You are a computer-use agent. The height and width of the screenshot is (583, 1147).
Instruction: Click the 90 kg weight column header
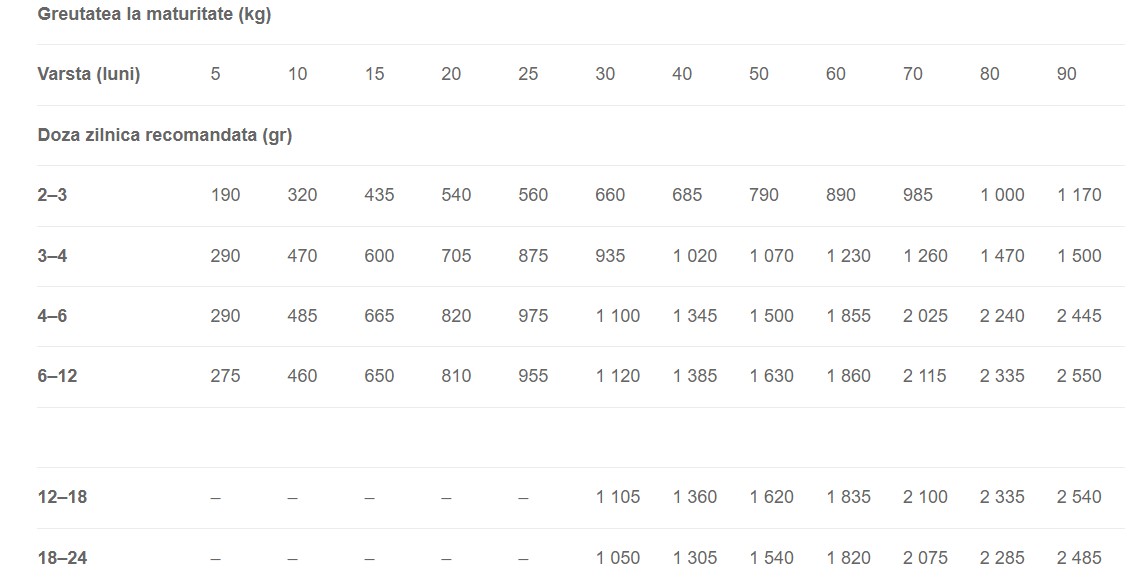pos(1067,74)
